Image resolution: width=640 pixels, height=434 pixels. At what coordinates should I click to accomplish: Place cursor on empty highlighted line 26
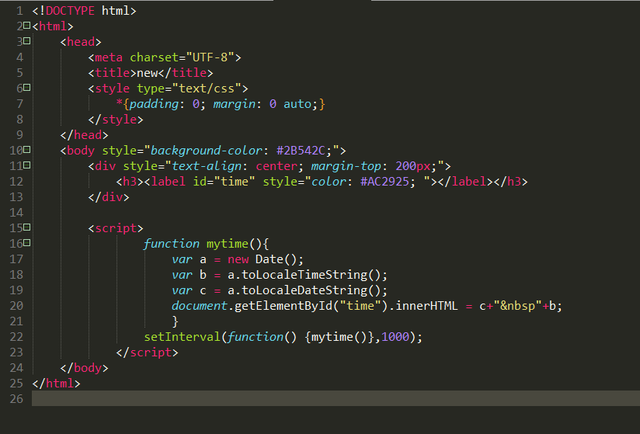click(336, 398)
